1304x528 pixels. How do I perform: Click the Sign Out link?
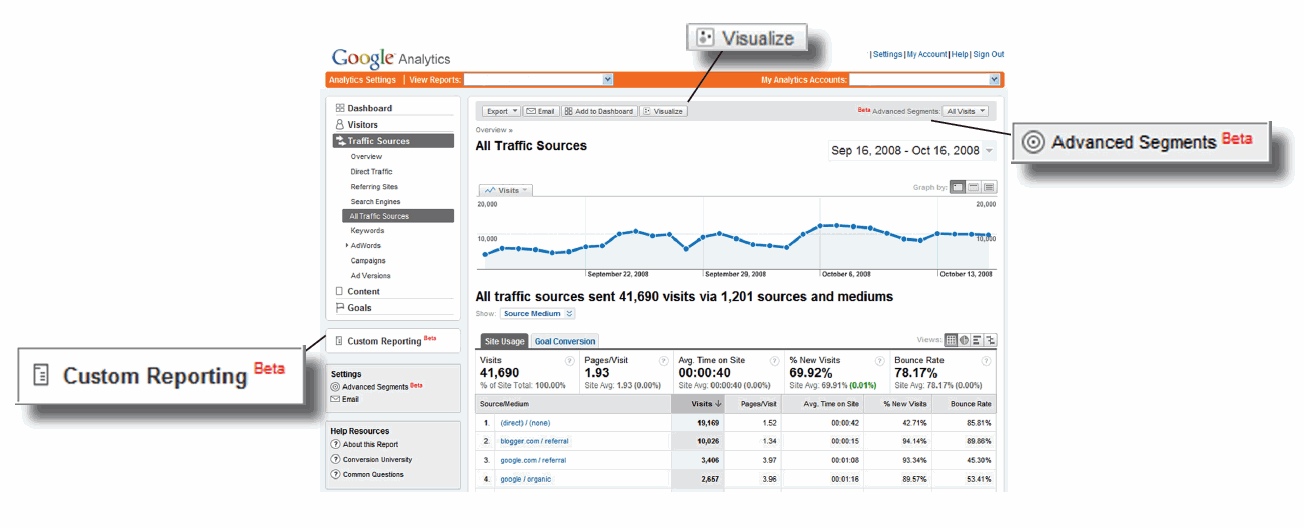(x=989, y=55)
